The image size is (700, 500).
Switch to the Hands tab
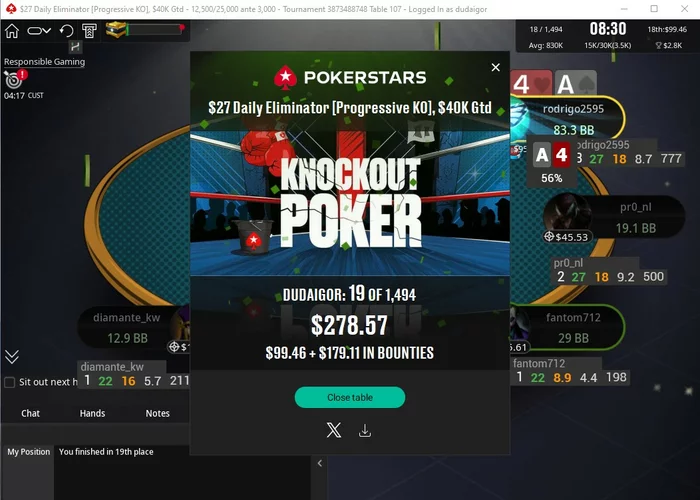(x=92, y=413)
